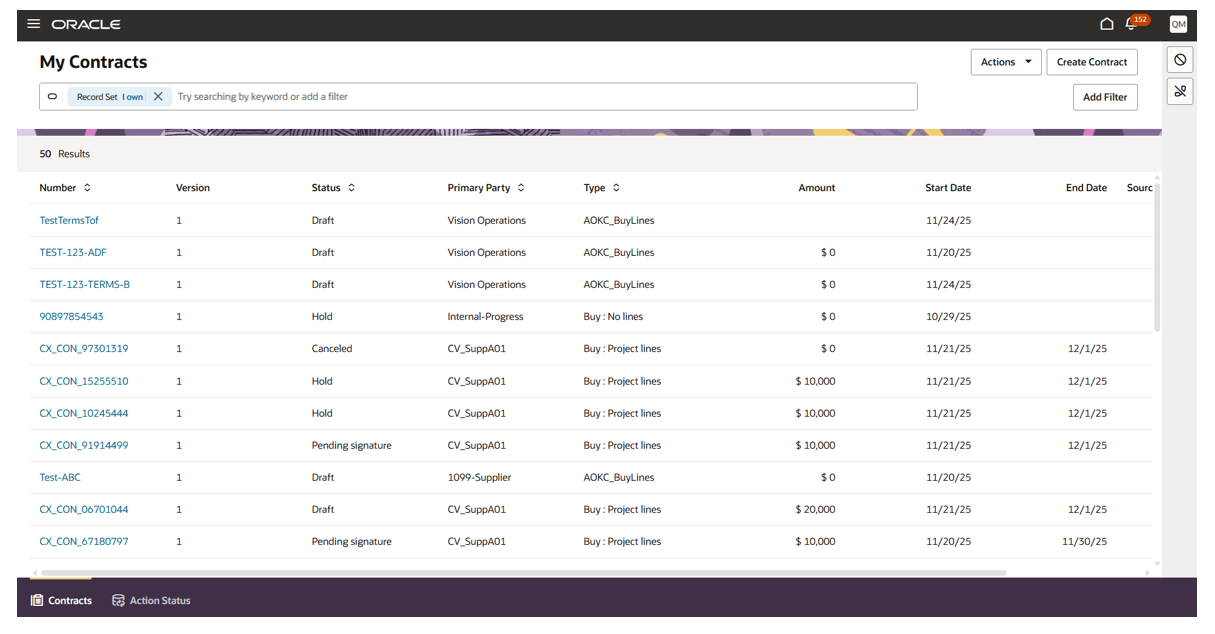
Task: Click Hold status for 90897854543
Action: tap(322, 316)
